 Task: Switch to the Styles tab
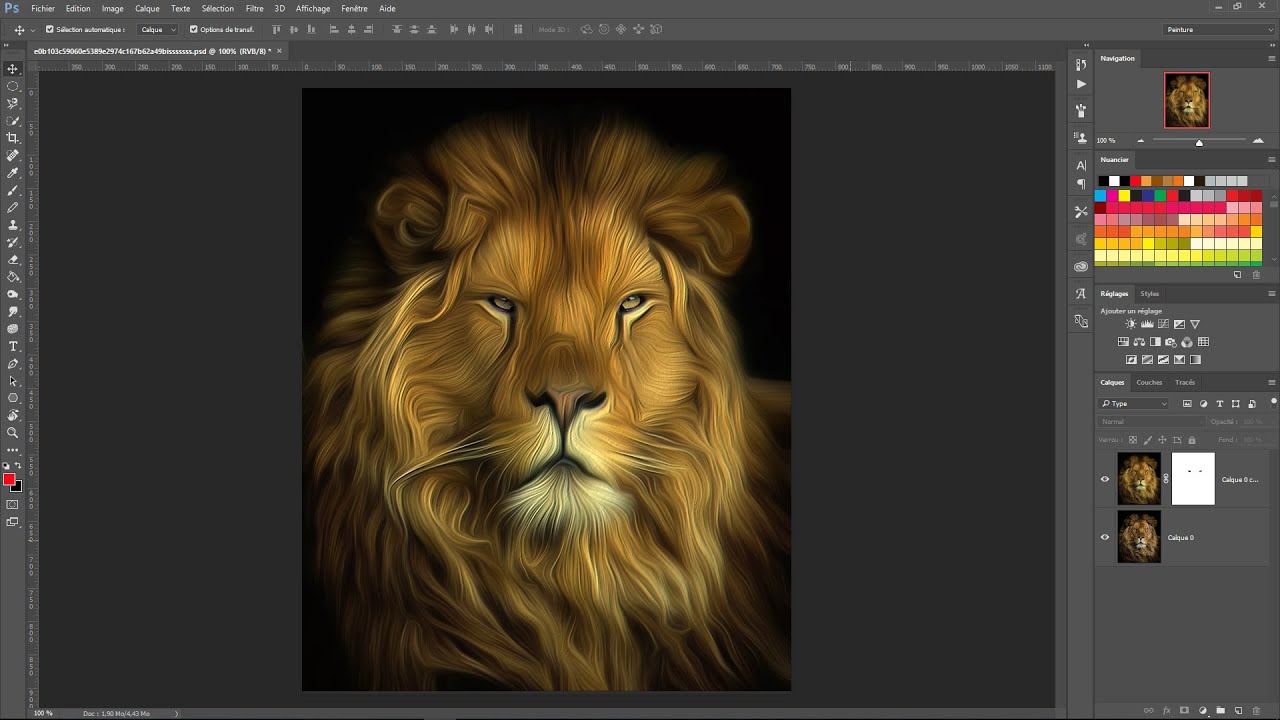(1150, 294)
